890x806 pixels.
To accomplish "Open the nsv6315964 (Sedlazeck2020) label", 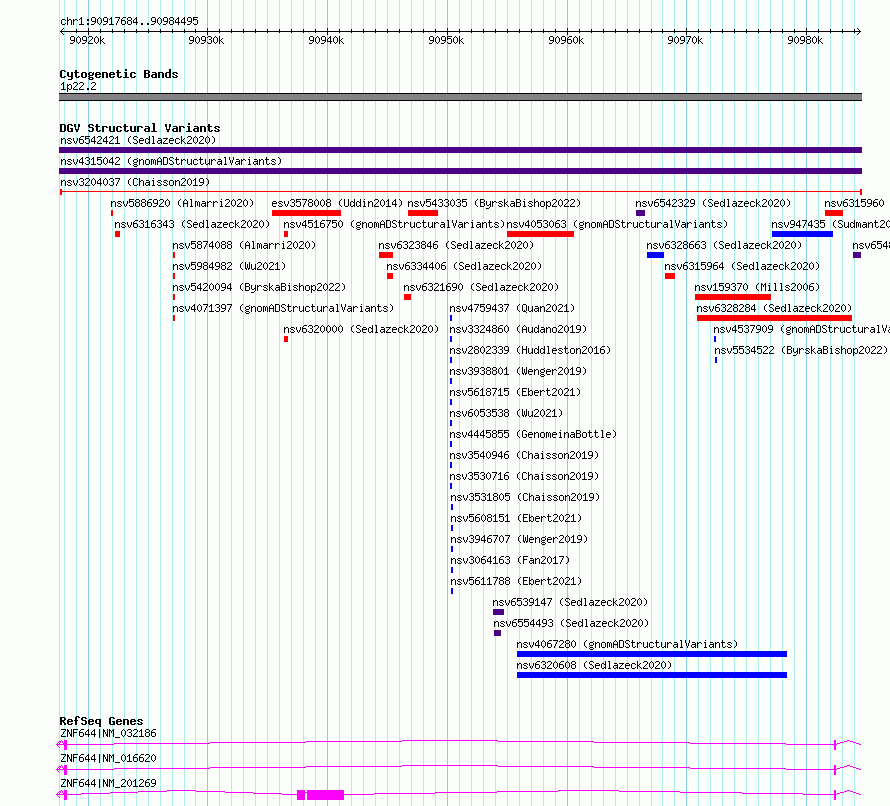I will (742, 266).
